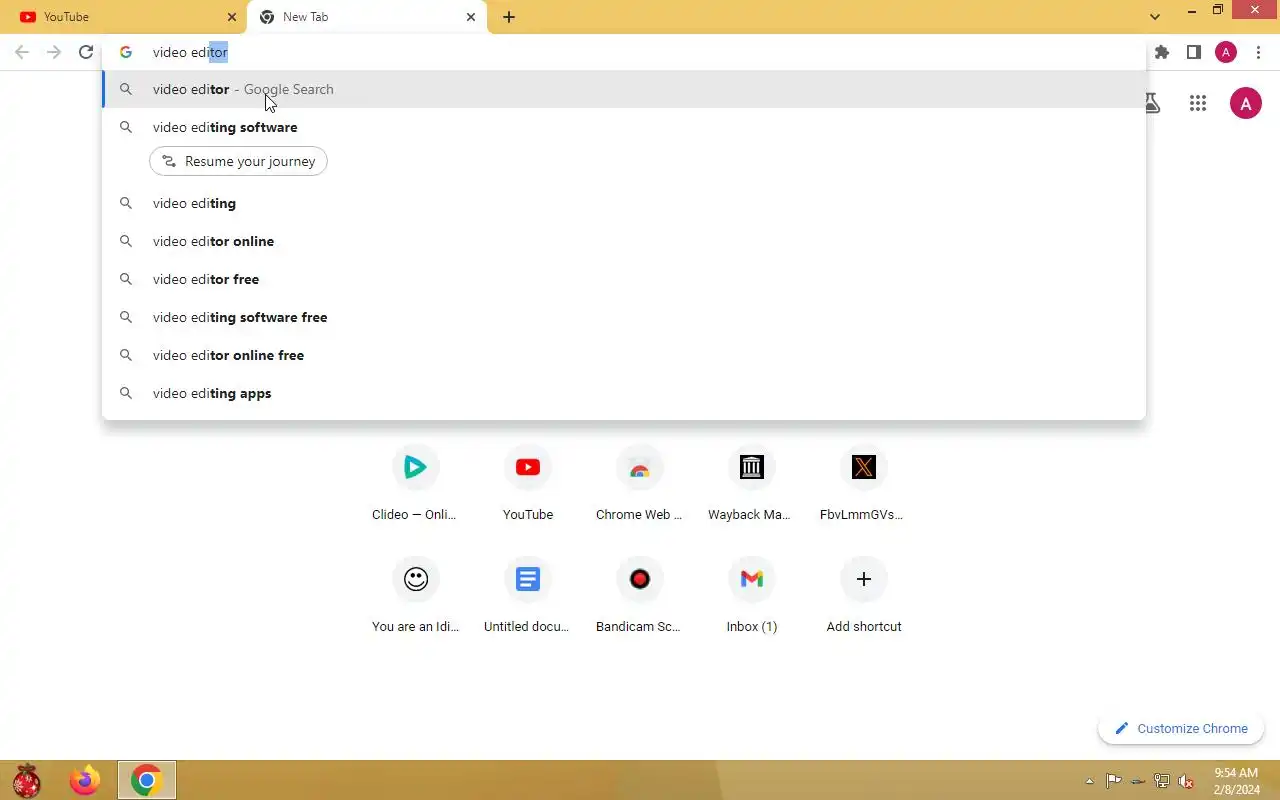Open Google account avatar on page
Image resolution: width=1280 pixels, height=800 pixels.
[1245, 103]
